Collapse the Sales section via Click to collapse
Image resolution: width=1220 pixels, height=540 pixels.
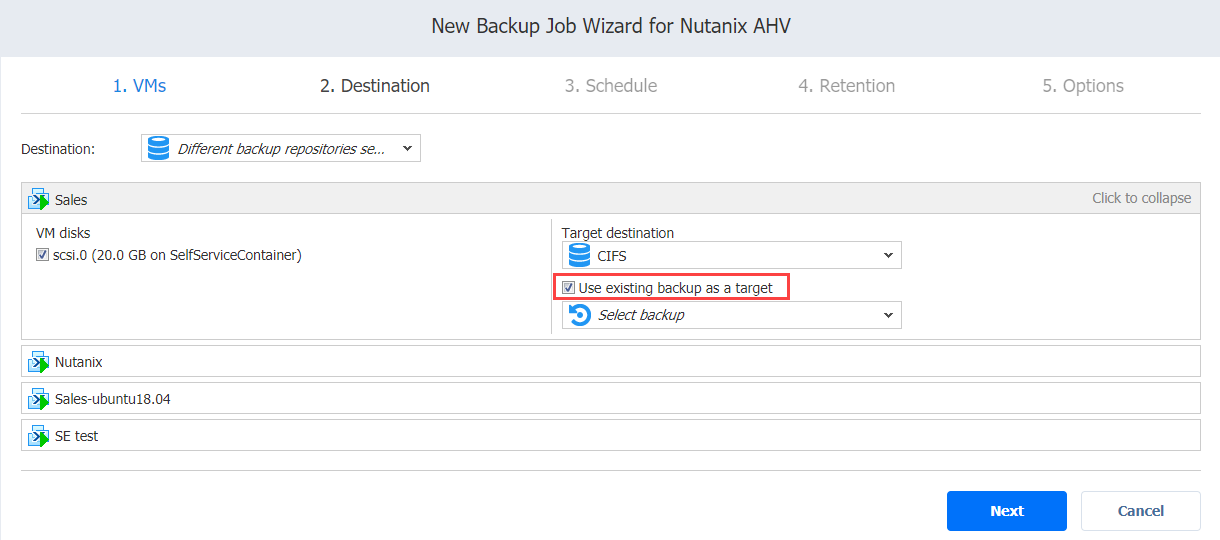1141,198
